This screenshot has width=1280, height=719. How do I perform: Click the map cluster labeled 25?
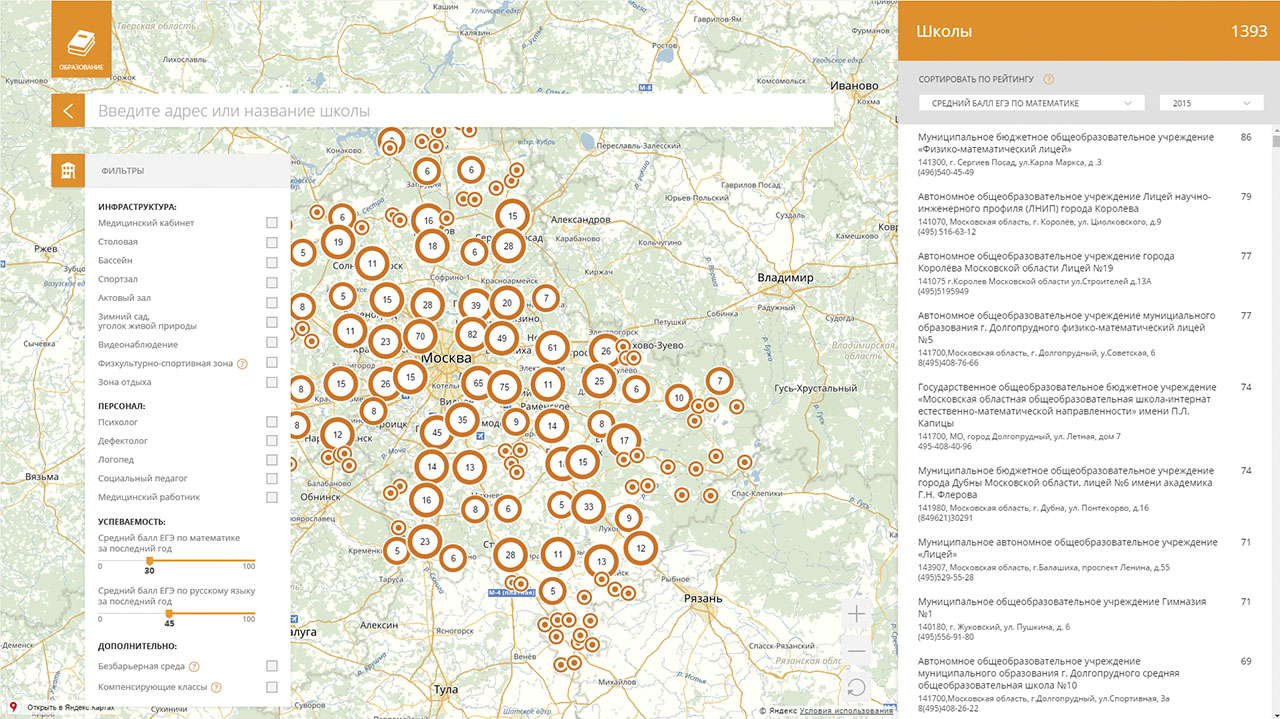pos(599,380)
